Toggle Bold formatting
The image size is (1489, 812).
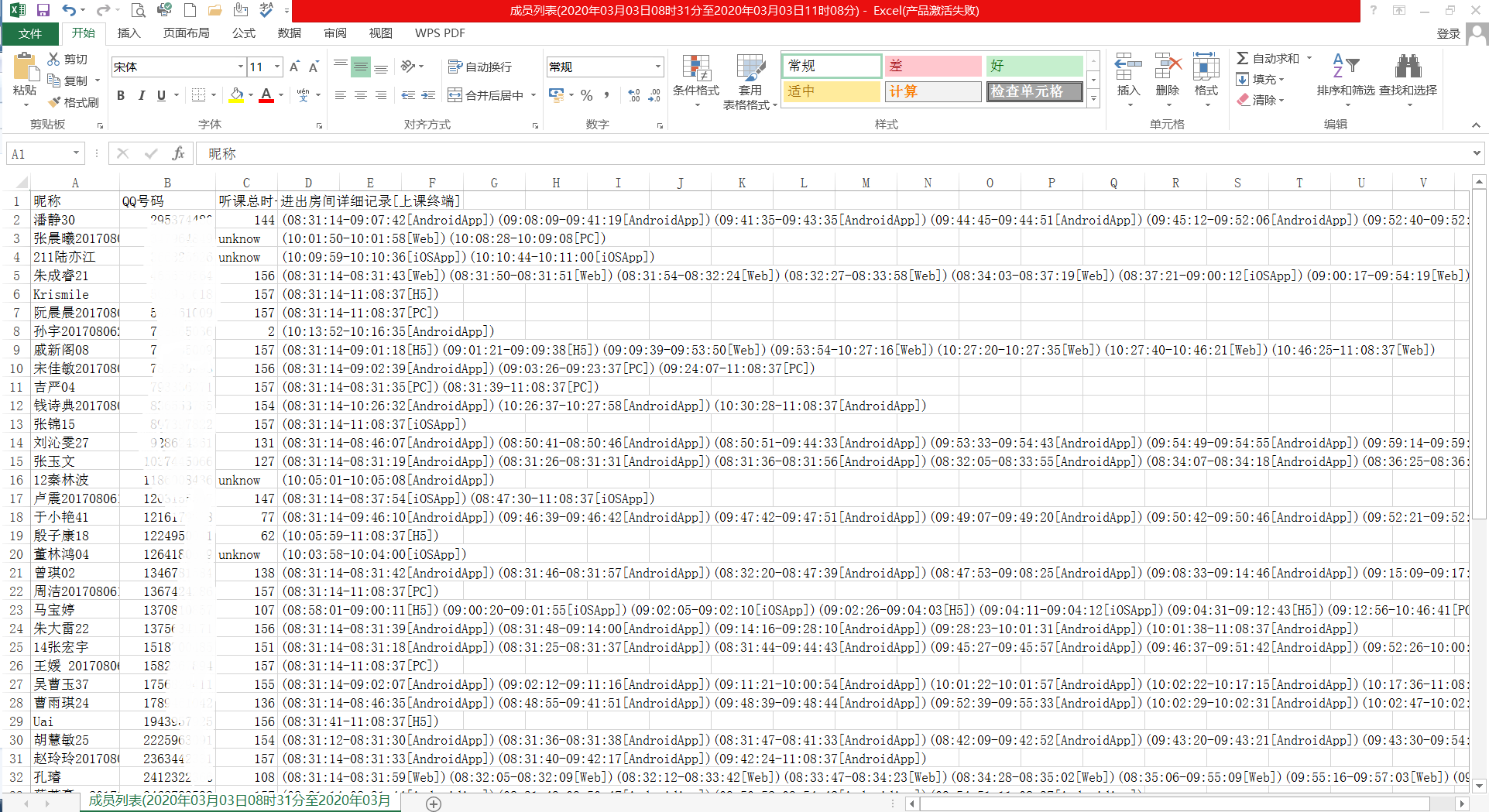pyautogui.click(x=121, y=95)
